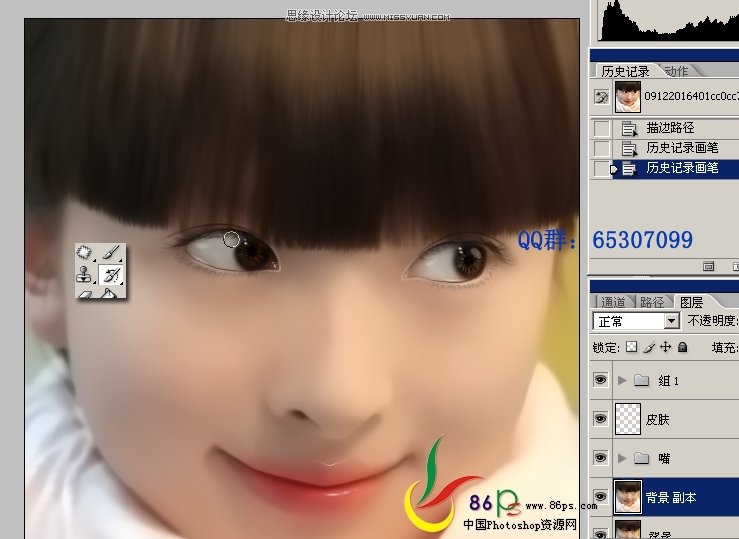
Task: Select the Eraser tool in the toolbox
Action: pyautogui.click(x=85, y=293)
